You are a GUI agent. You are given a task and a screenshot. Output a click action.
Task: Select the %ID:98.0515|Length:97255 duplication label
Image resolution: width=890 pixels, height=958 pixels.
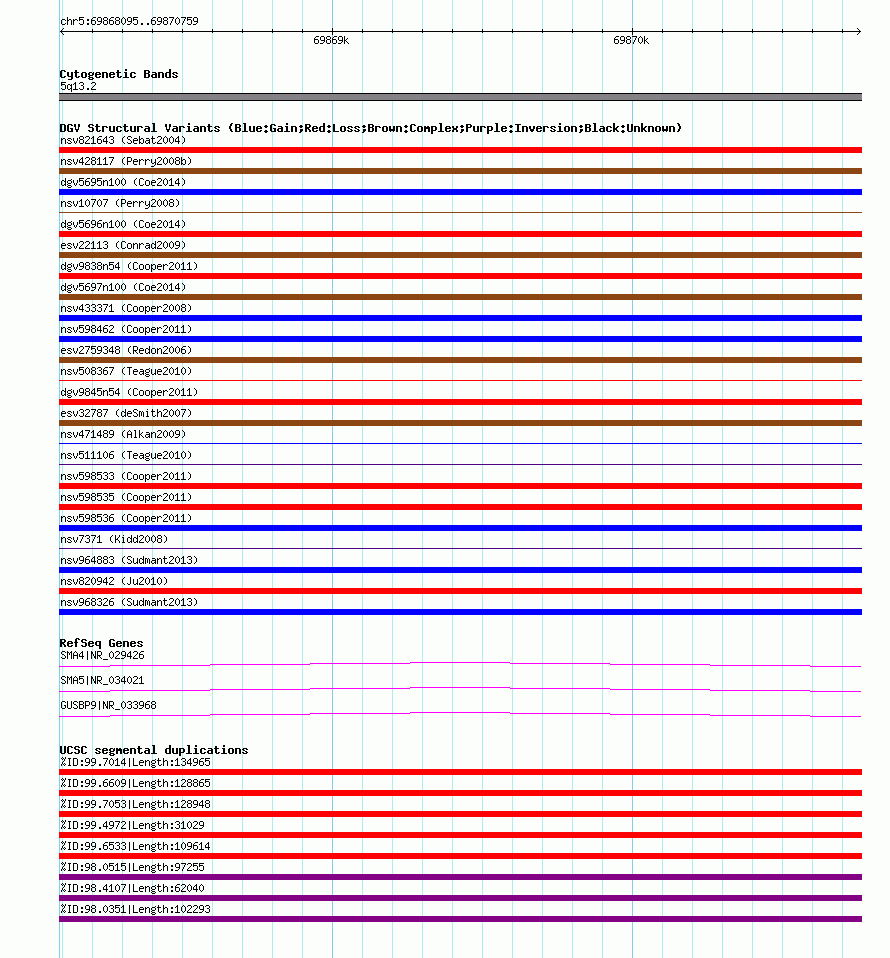pyautogui.click(x=132, y=867)
